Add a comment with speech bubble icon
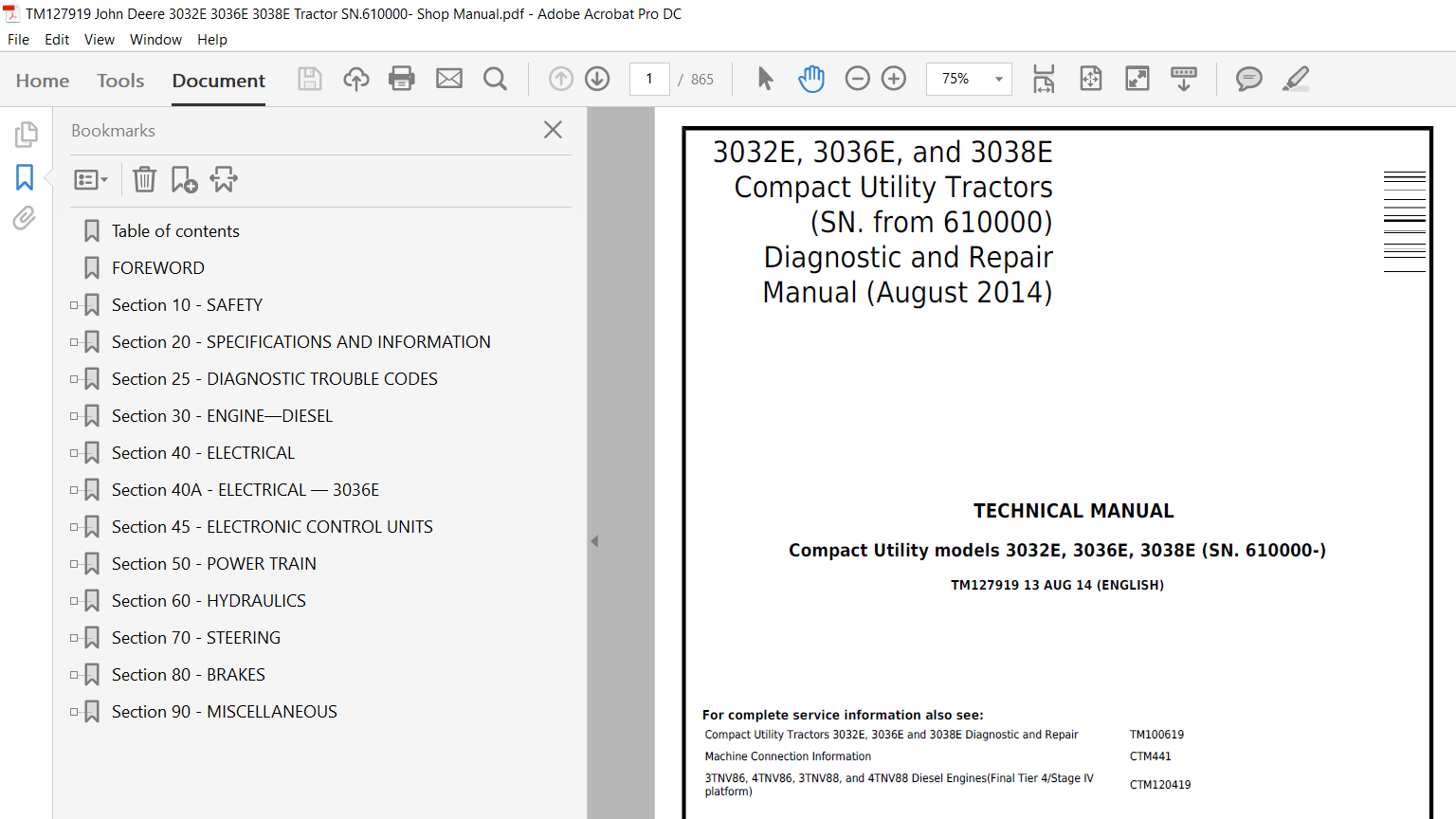The image size is (1456, 819). (x=1249, y=79)
